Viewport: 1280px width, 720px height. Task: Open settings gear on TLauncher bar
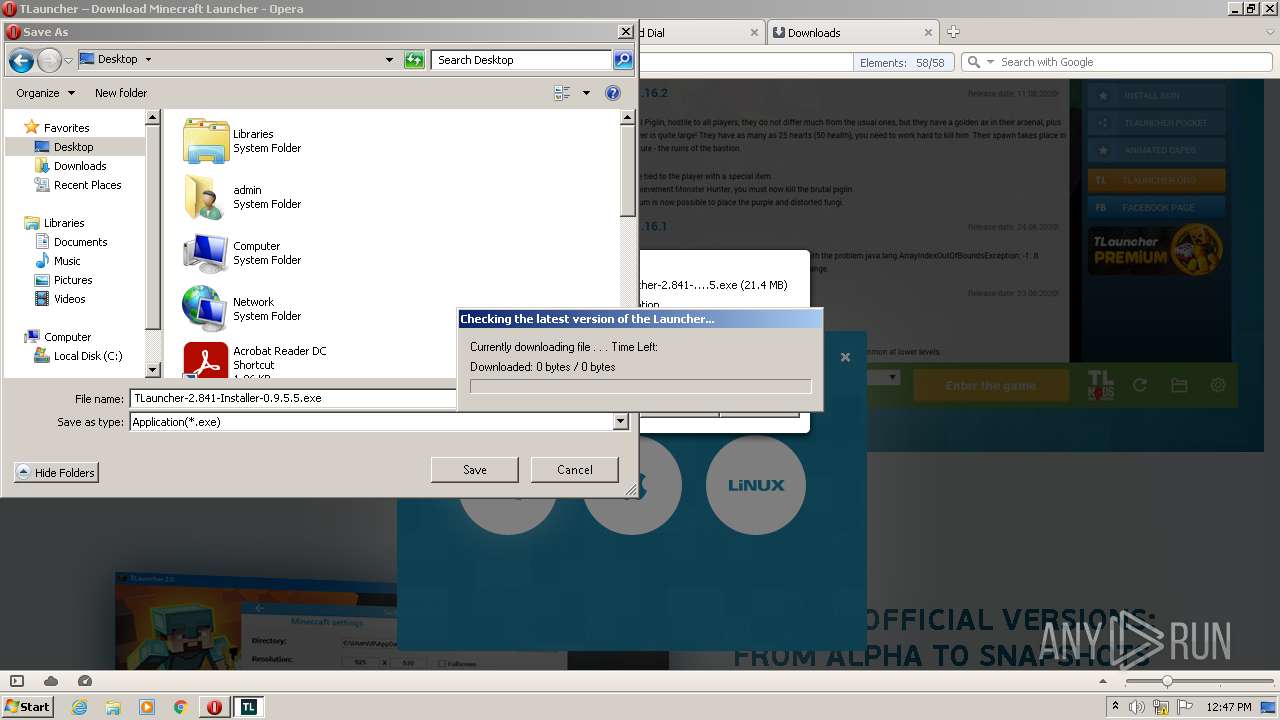1218,385
